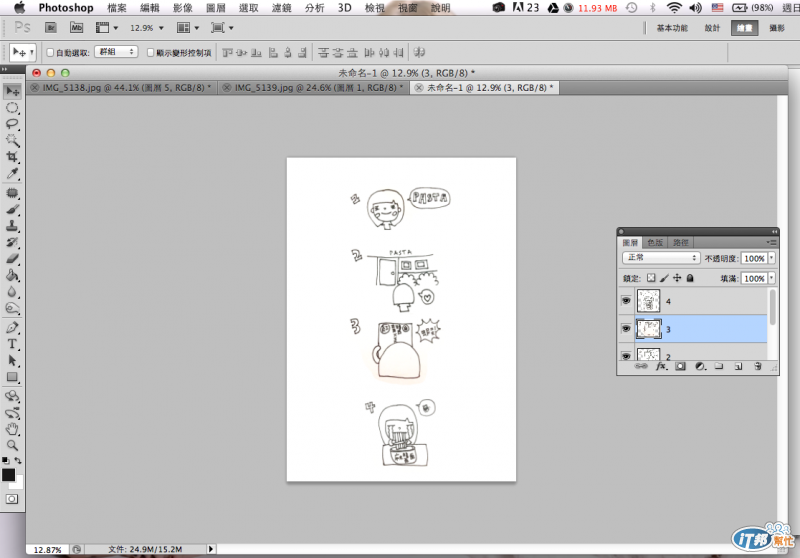The width and height of the screenshot is (800, 558).
Task: Select the Crop tool
Action: click(13, 157)
